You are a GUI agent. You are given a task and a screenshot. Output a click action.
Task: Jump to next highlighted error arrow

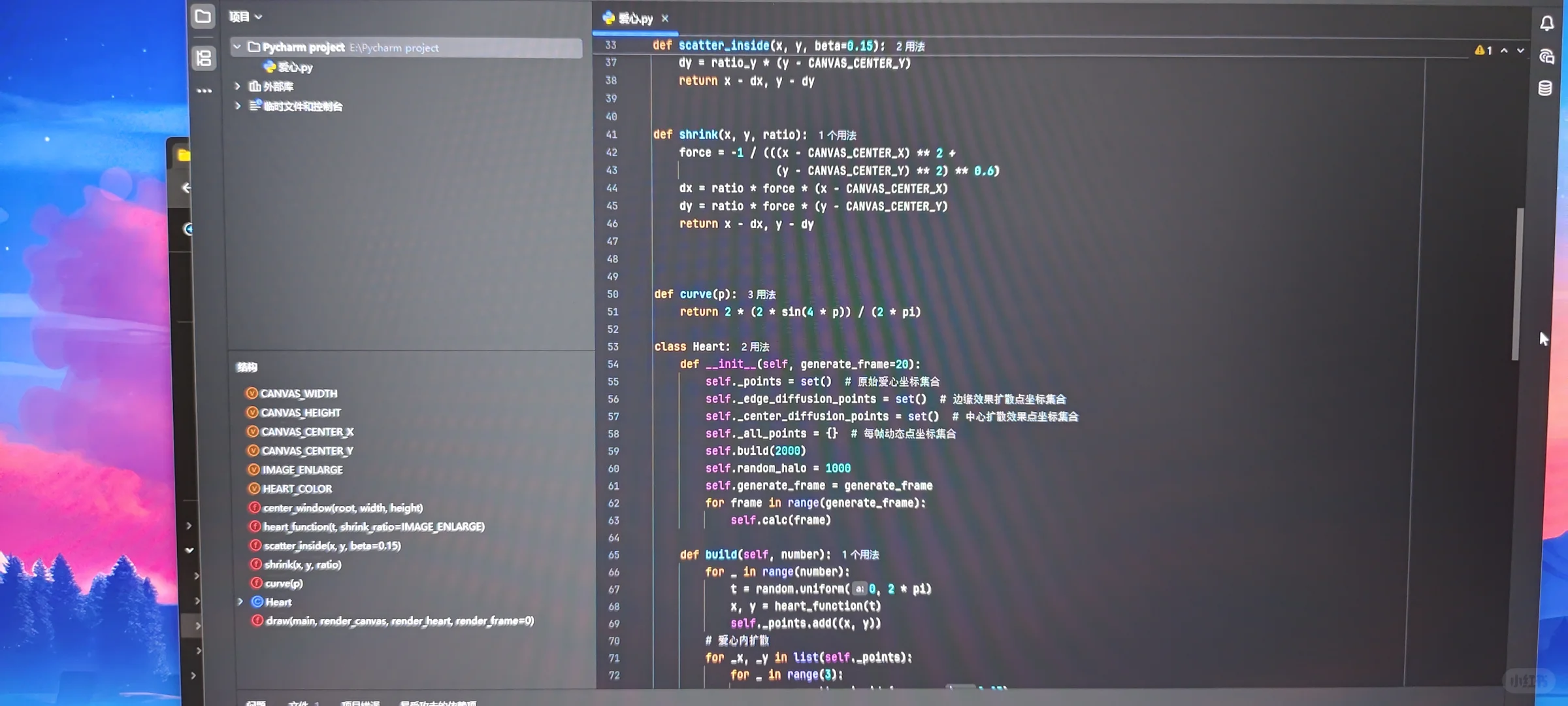point(1520,50)
